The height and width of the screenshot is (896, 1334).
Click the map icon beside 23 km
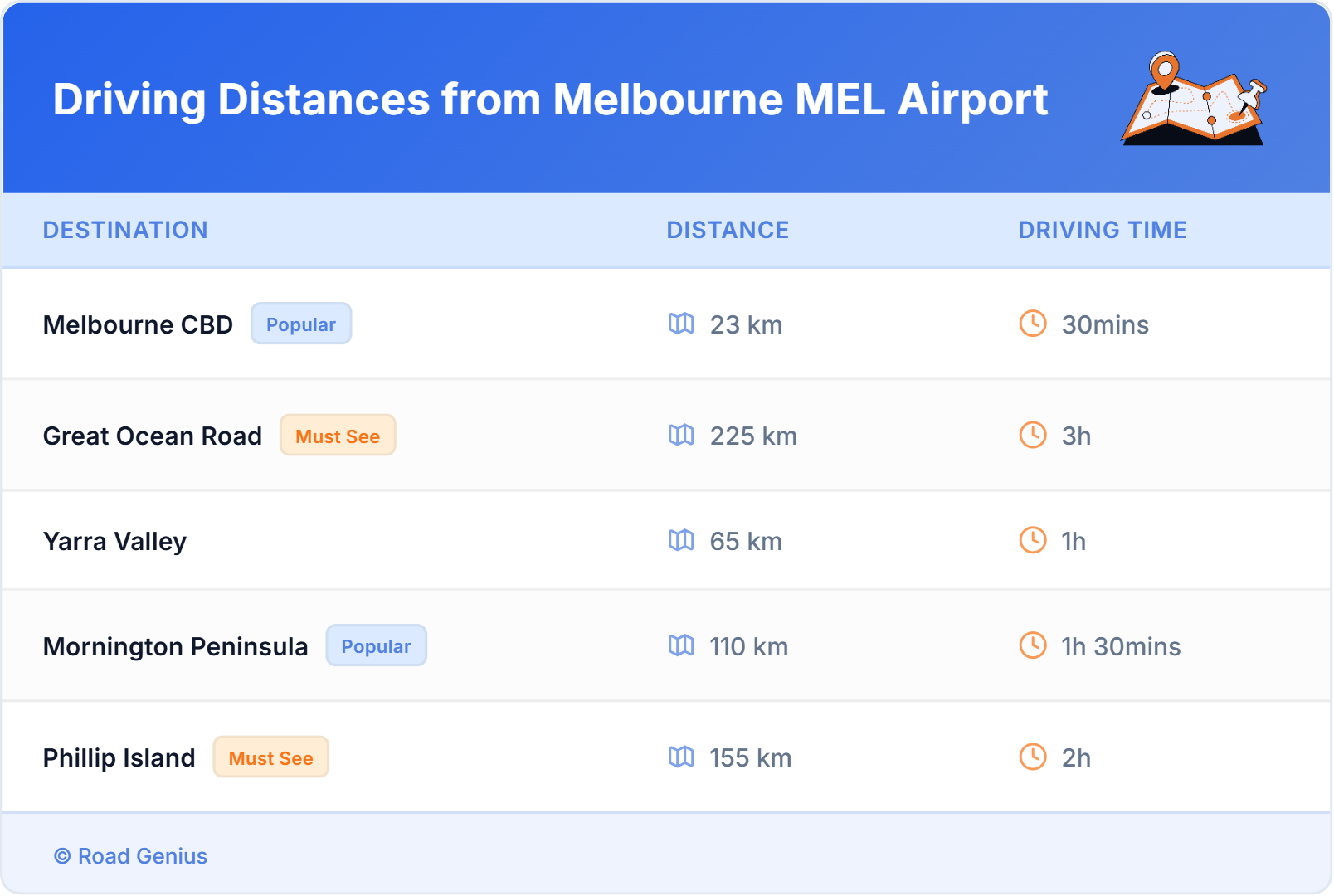(x=681, y=324)
